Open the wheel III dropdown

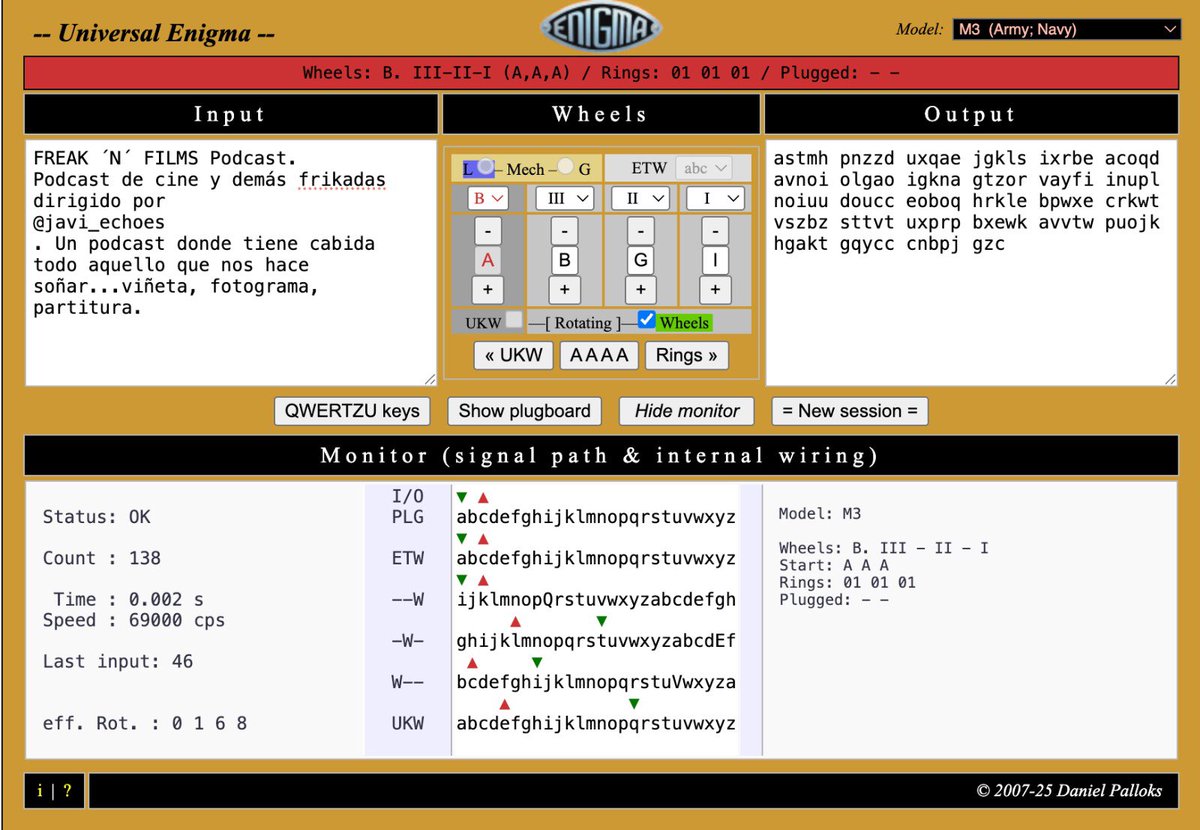pyautogui.click(x=564, y=198)
